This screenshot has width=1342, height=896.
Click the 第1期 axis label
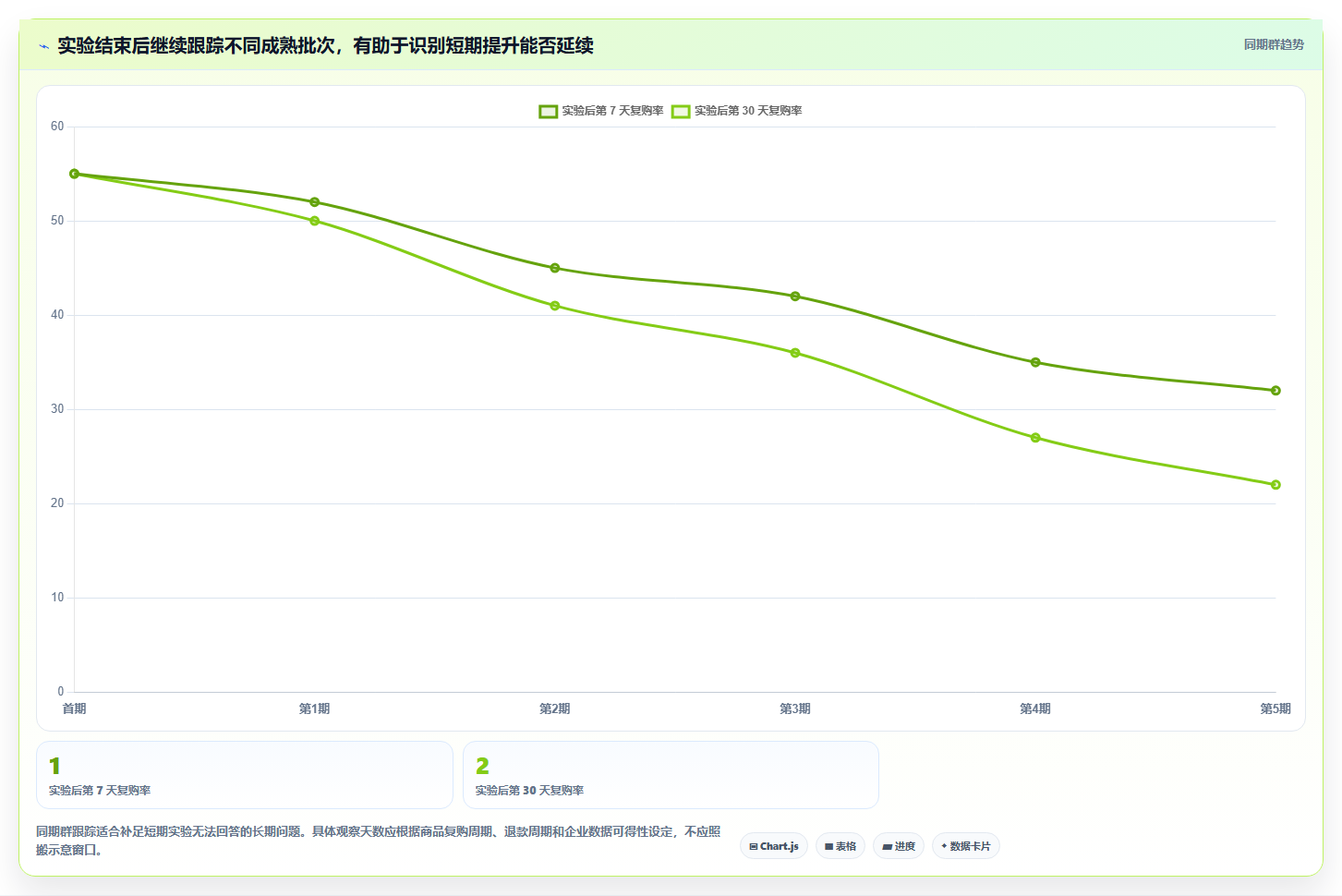click(315, 708)
